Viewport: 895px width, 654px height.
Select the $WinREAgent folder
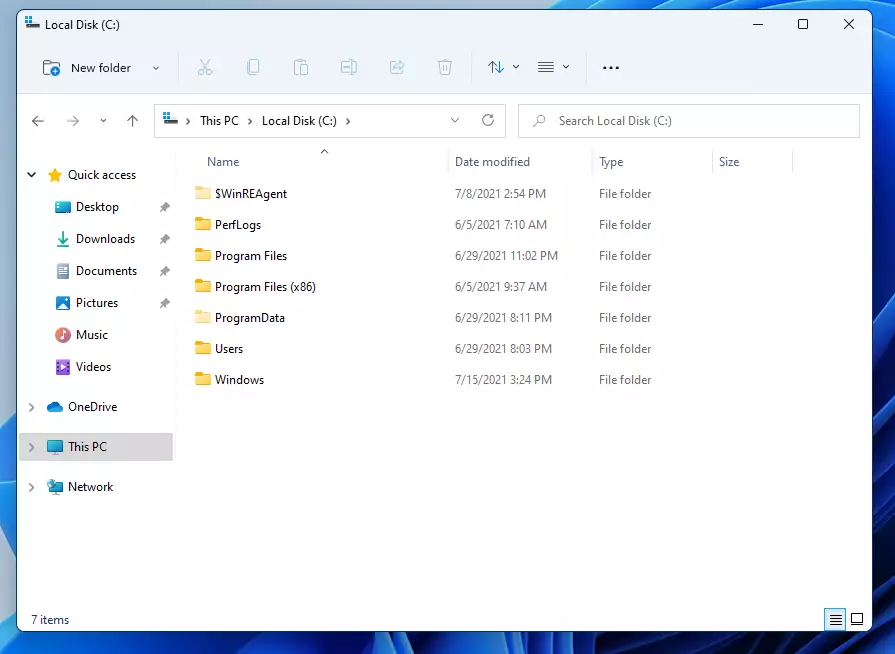pos(251,193)
